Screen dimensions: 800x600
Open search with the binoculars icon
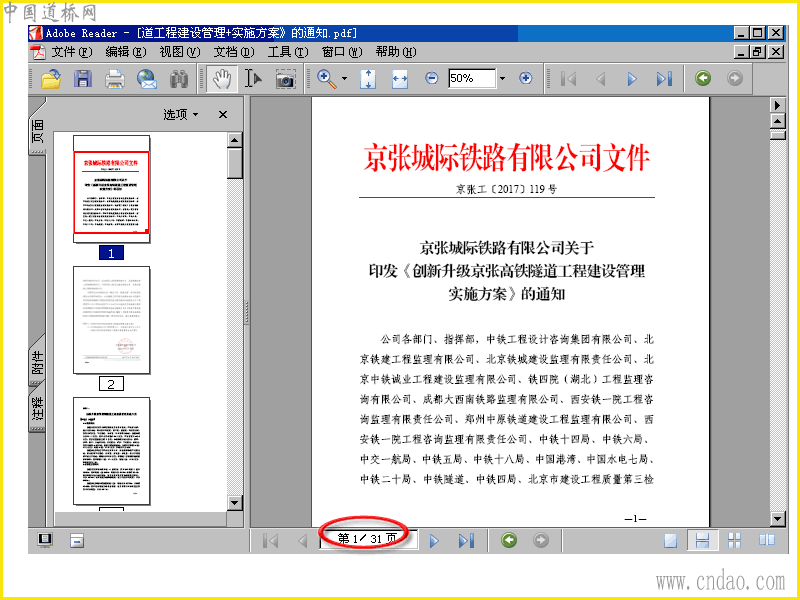pyautogui.click(x=179, y=79)
